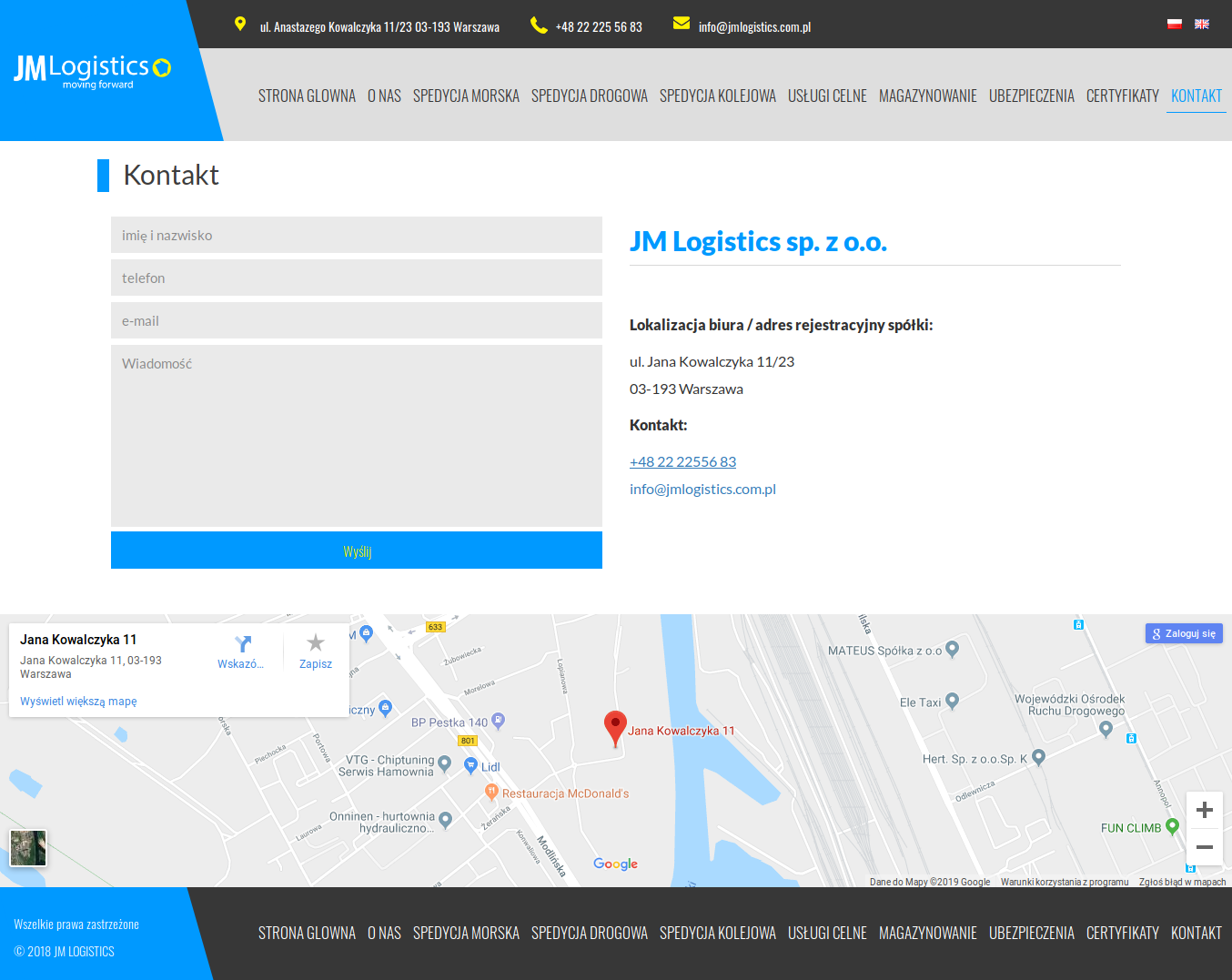Viewport: 1232px width, 980px height.
Task: Open SPEDYCJA DROGOWA in top menu
Action: [x=590, y=96]
